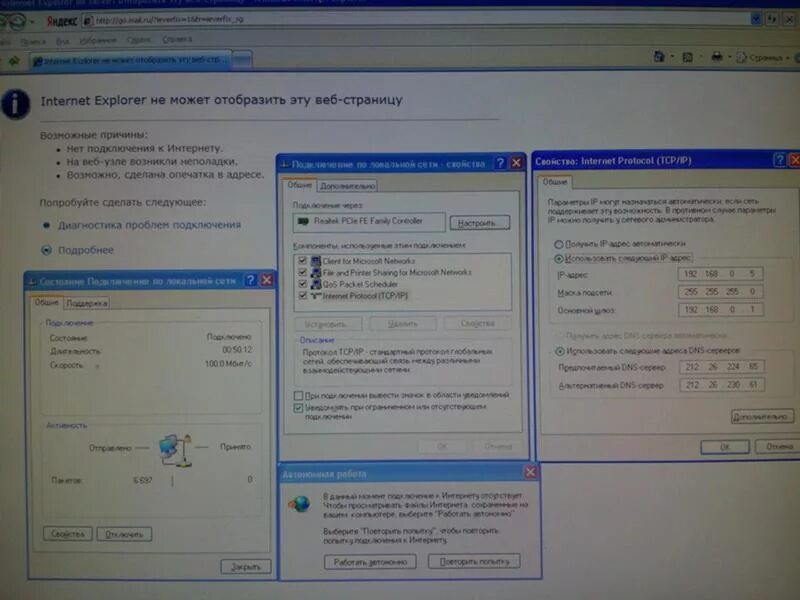Viewport: 800px width, 600px height.
Task: Select use following DNS server addresses radio
Action: tap(560, 351)
